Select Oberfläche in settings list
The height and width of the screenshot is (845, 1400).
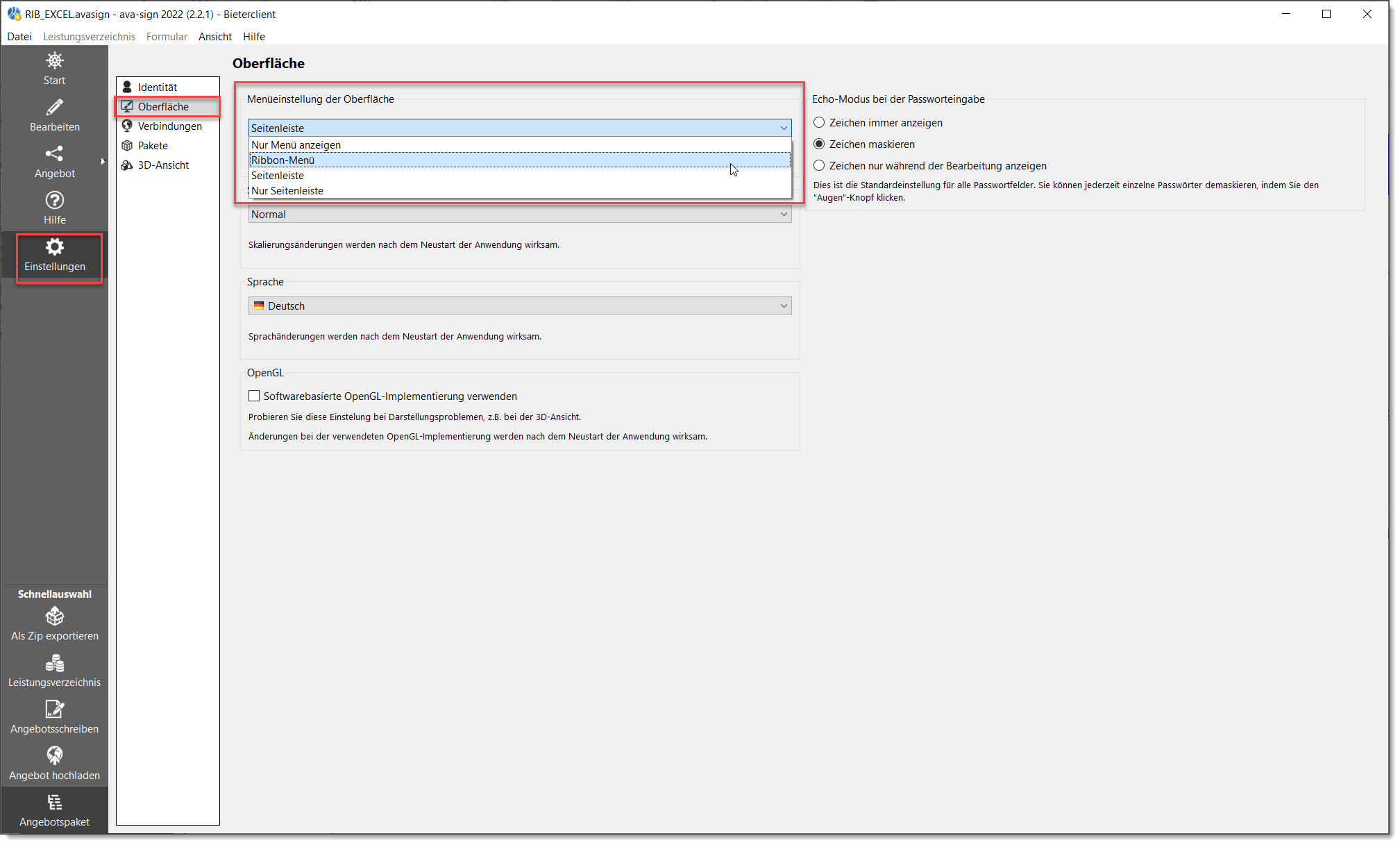click(x=168, y=106)
